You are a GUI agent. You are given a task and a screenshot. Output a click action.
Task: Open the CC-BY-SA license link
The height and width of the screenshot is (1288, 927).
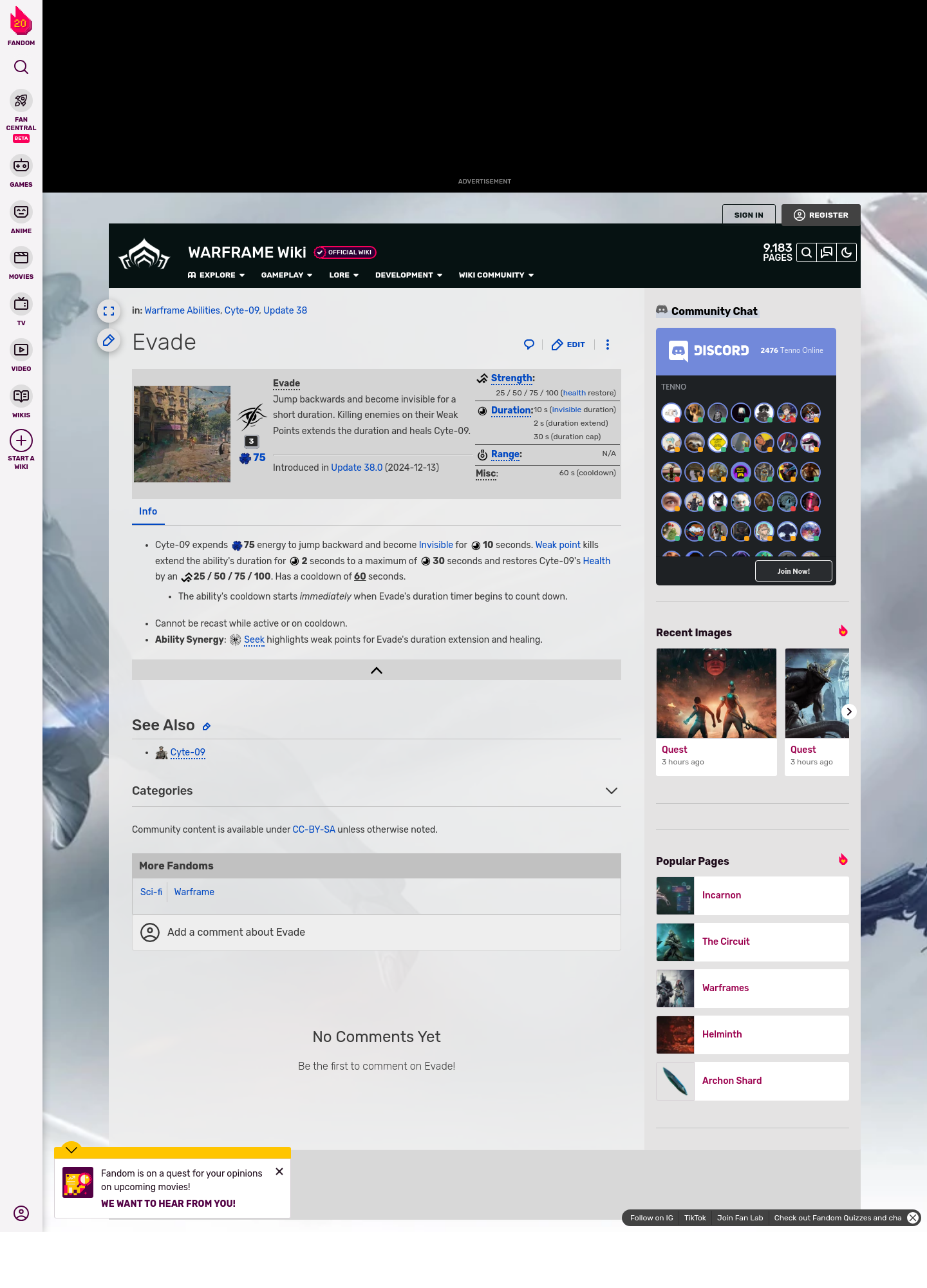(314, 829)
